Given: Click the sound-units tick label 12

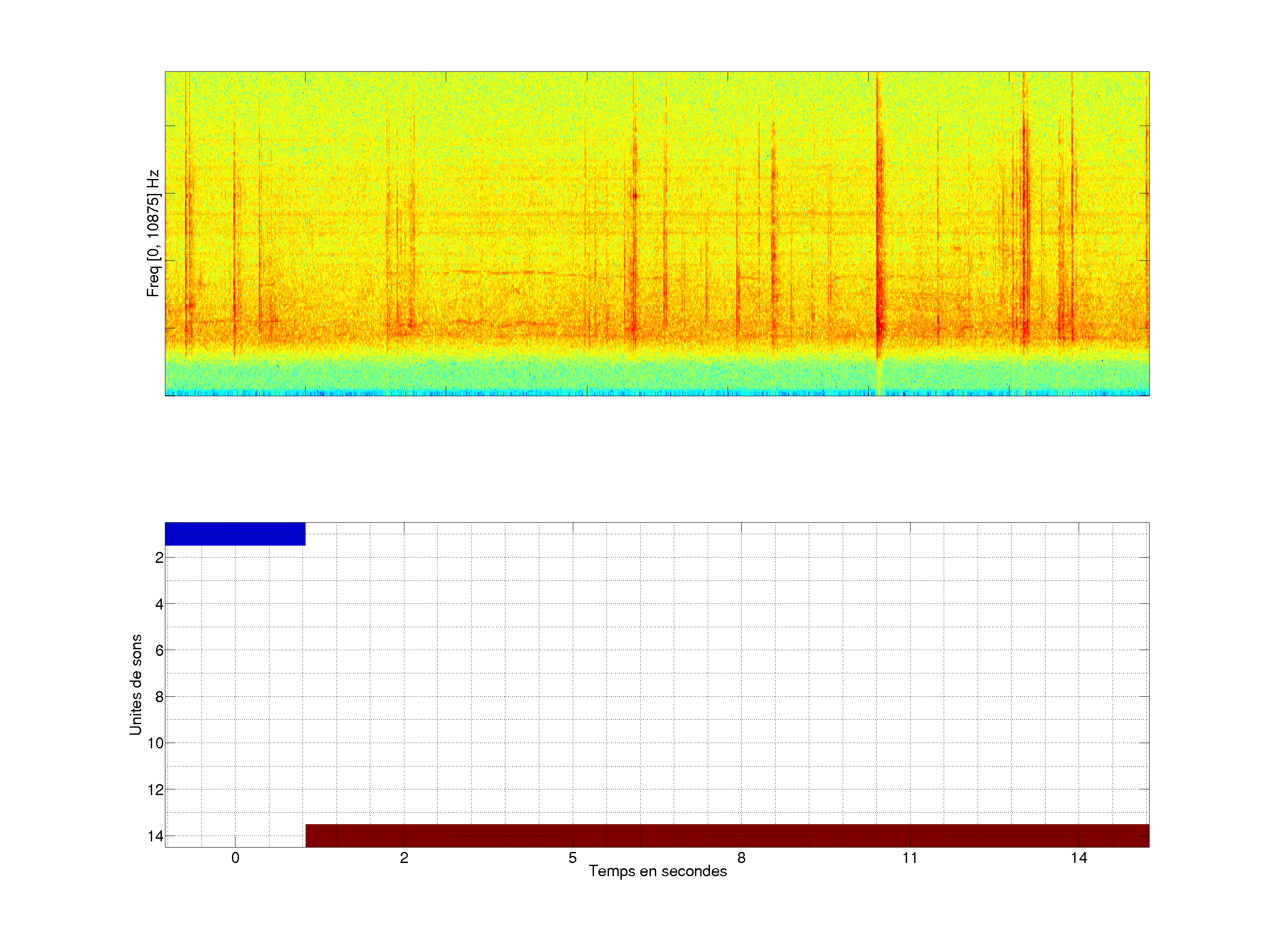Looking at the screenshot, I should click(156, 790).
